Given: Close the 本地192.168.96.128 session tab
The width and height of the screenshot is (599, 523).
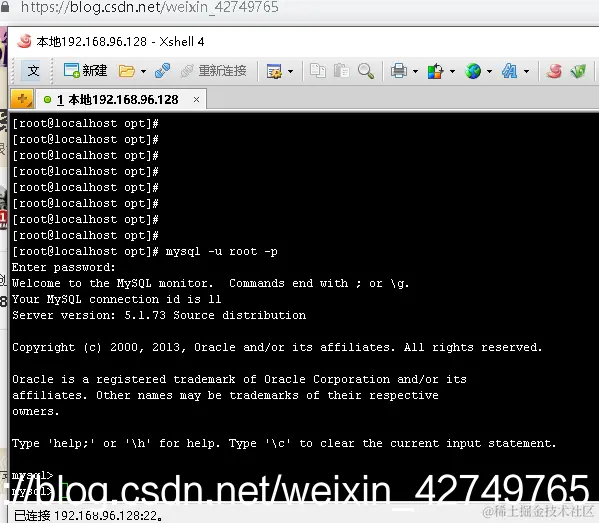Looking at the screenshot, I should (196, 100).
